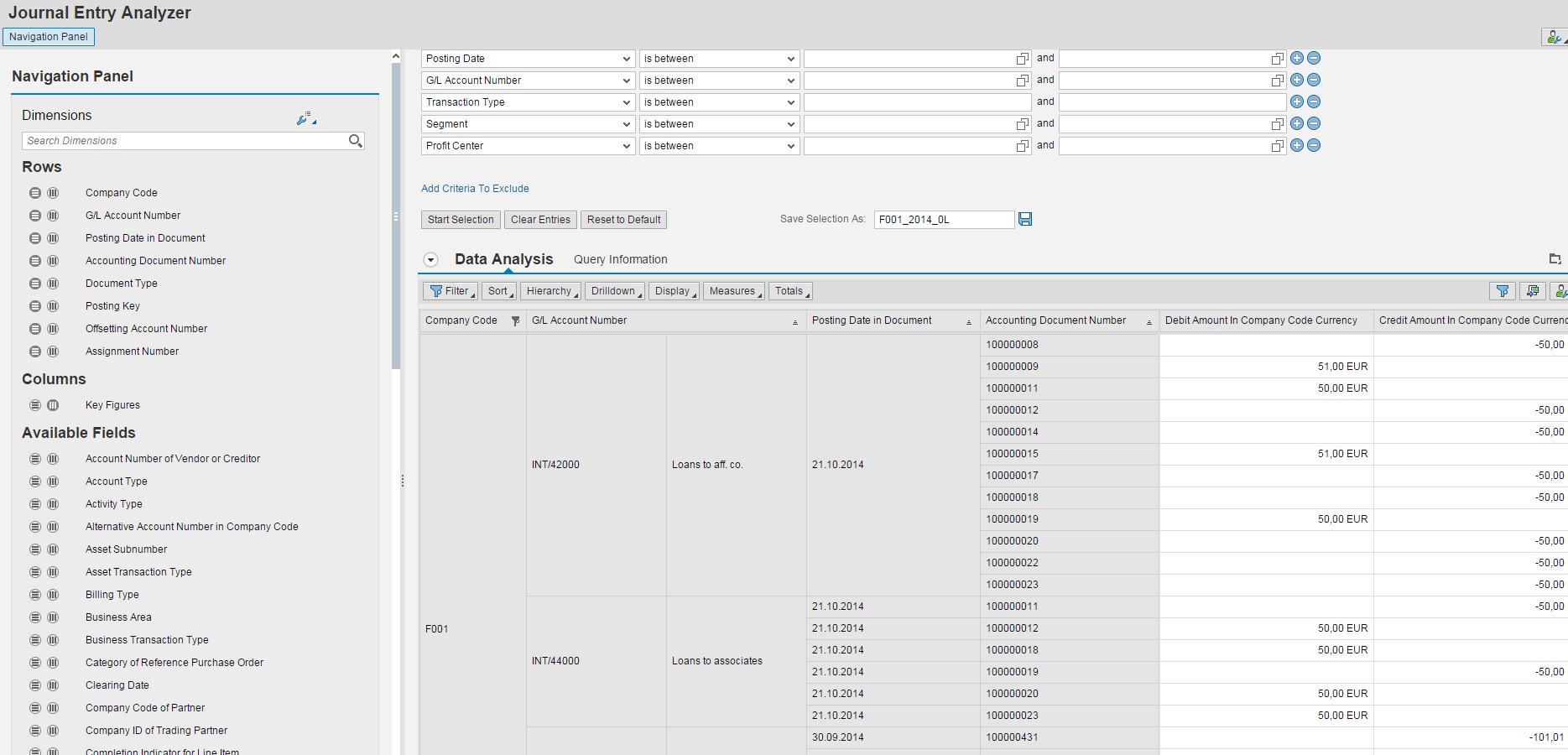Click the Assignment Number dimension

pyautogui.click(x=132, y=351)
